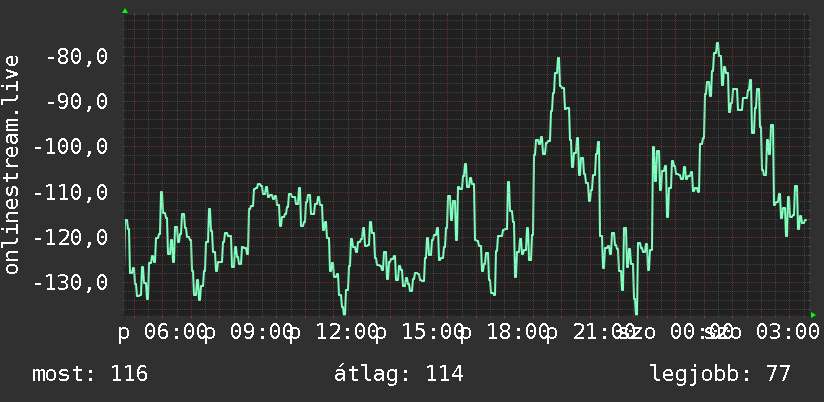Click the green arrow ending the x-axis
This screenshot has height=402, width=824.
813,315
